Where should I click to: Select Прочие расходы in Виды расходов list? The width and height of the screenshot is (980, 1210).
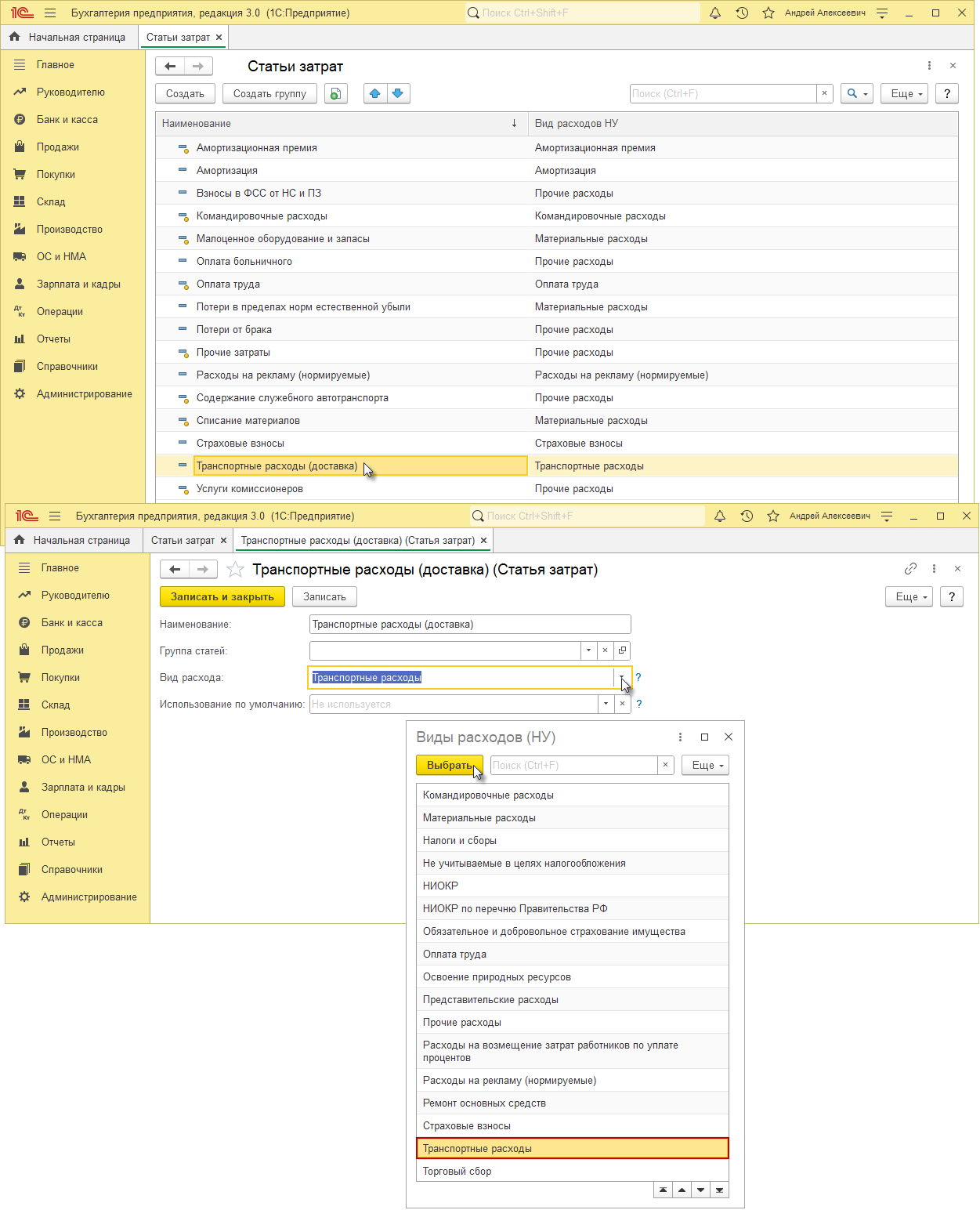point(573,1022)
